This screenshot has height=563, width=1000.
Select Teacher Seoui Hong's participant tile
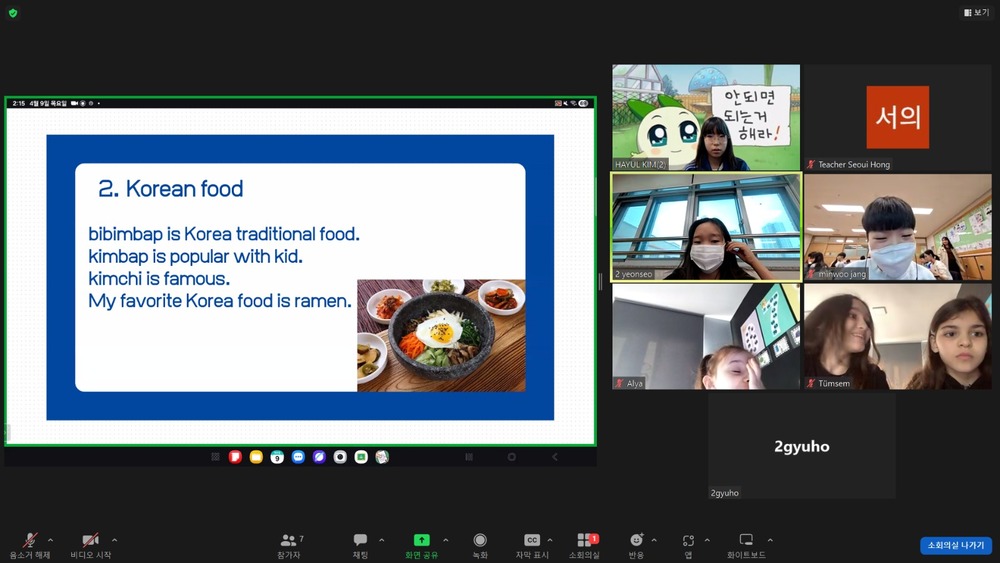click(897, 118)
